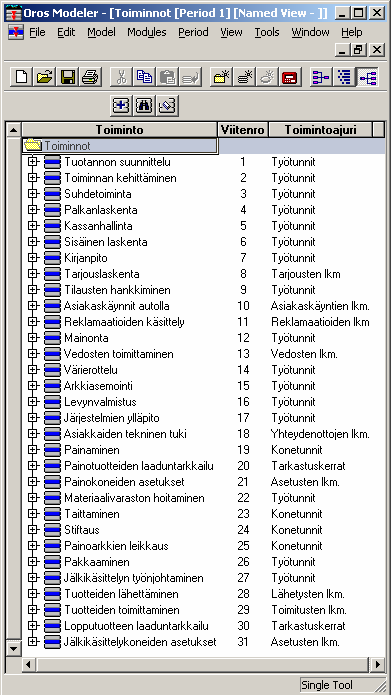Save the model using the floppy disk icon
This screenshot has width=392, height=695.
coord(68,77)
